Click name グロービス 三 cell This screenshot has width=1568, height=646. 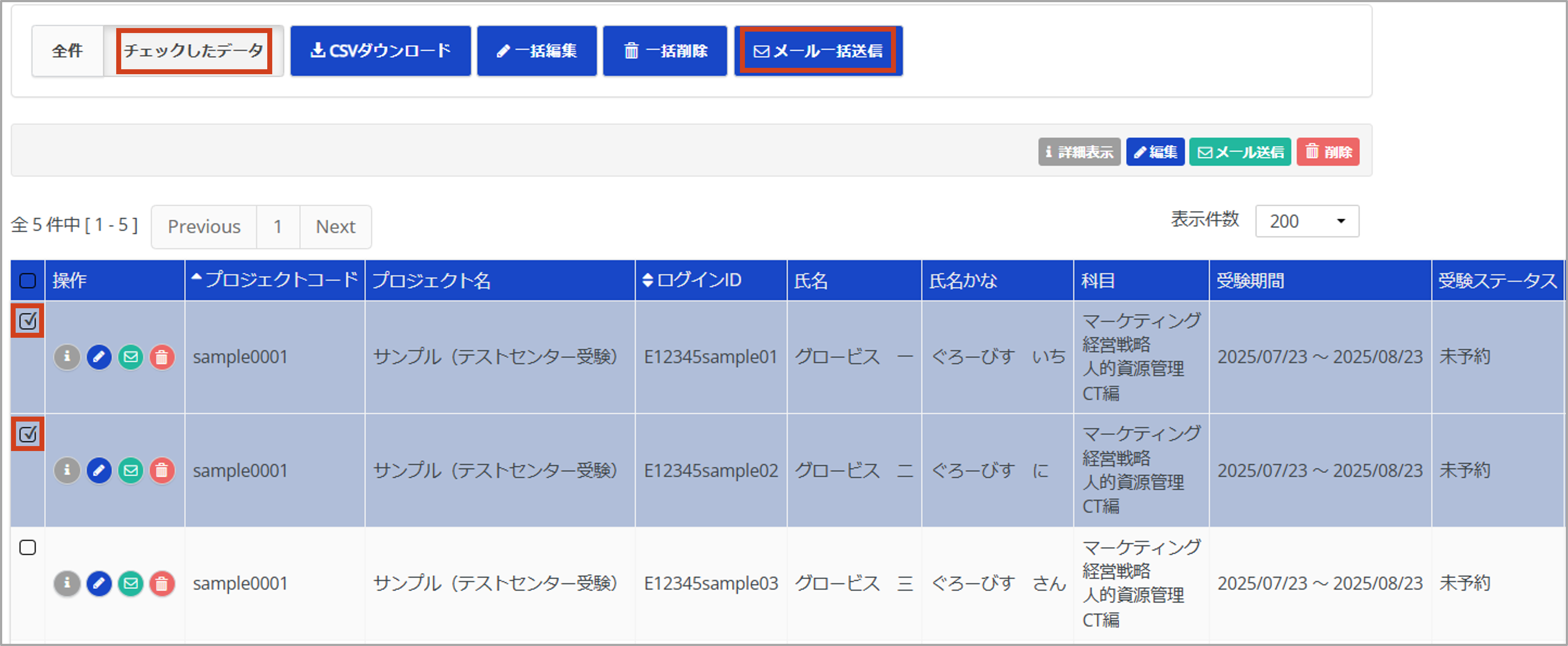tap(854, 583)
